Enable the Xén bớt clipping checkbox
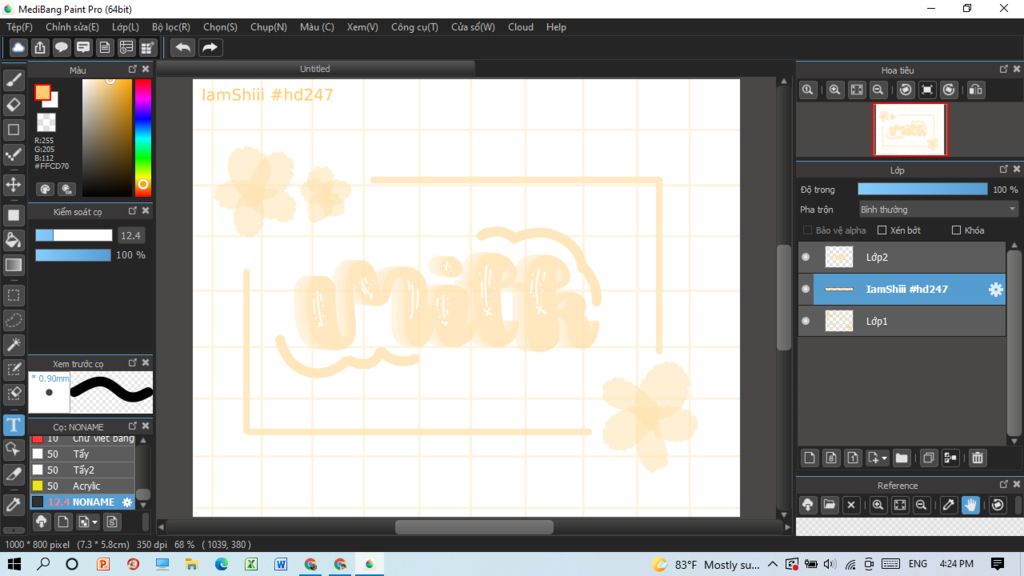The width and height of the screenshot is (1024, 576). (x=882, y=231)
